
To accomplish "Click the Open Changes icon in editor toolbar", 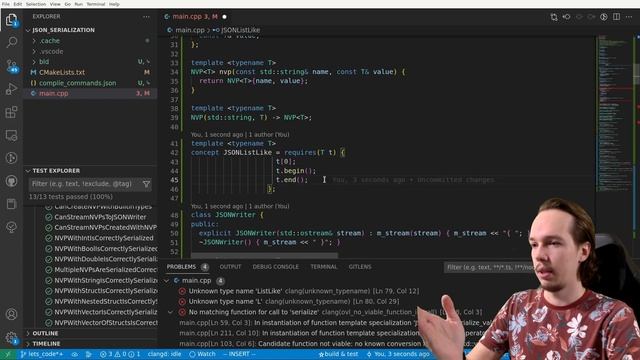I will point(554,17).
